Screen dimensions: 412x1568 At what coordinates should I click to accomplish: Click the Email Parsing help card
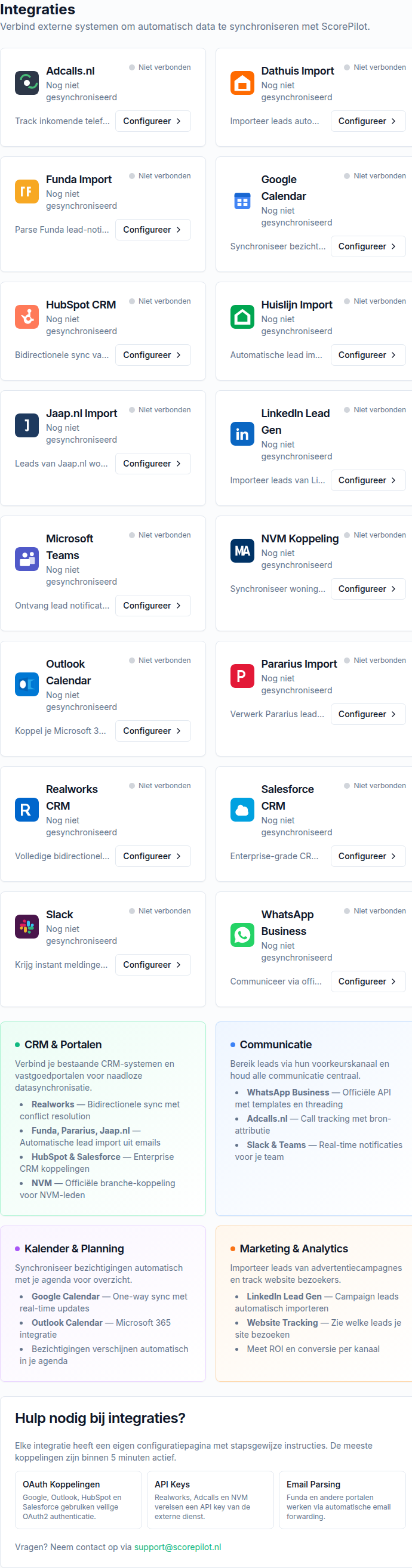pyautogui.click(x=342, y=1500)
